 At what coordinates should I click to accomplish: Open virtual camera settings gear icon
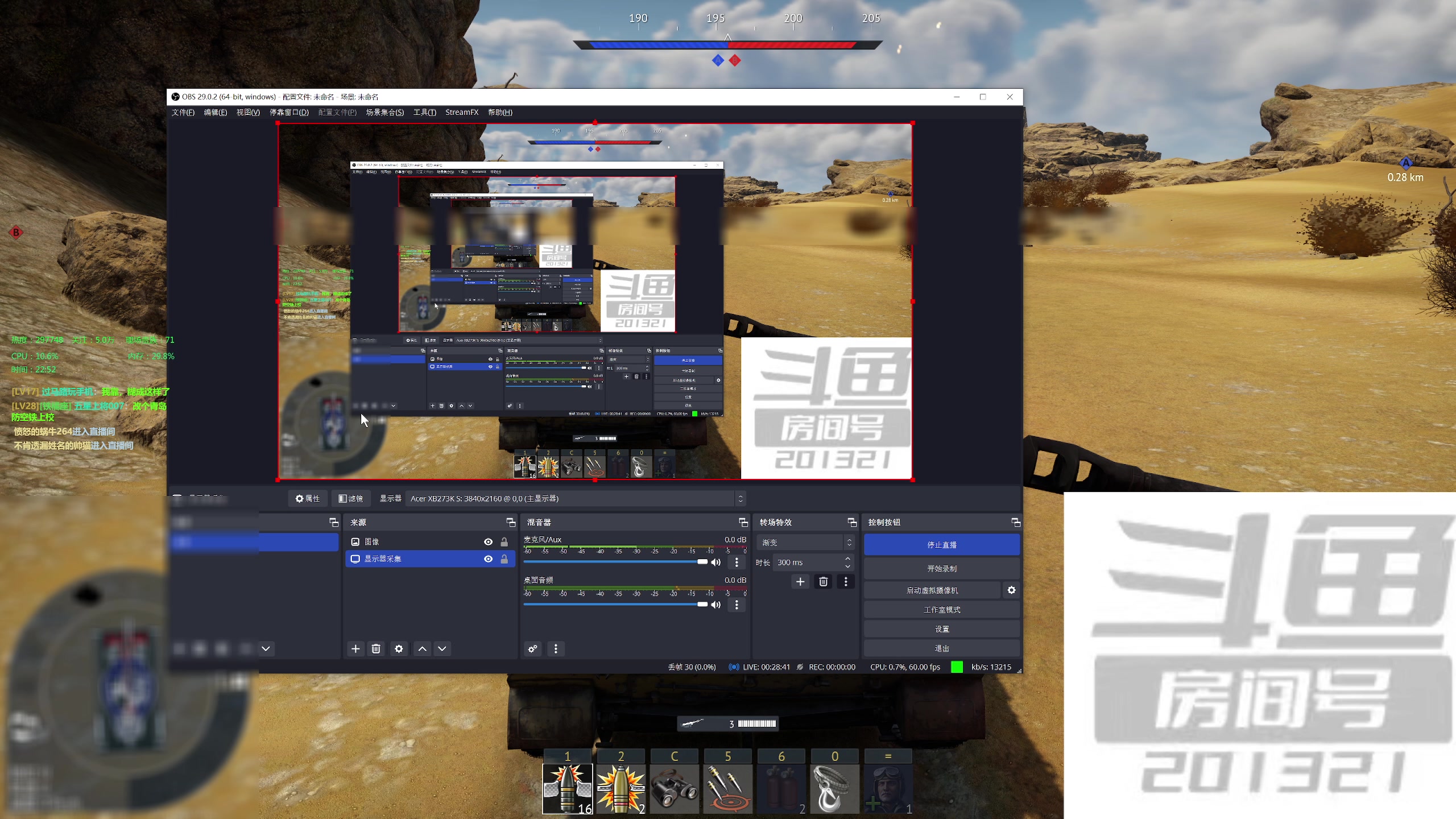[x=1011, y=590]
